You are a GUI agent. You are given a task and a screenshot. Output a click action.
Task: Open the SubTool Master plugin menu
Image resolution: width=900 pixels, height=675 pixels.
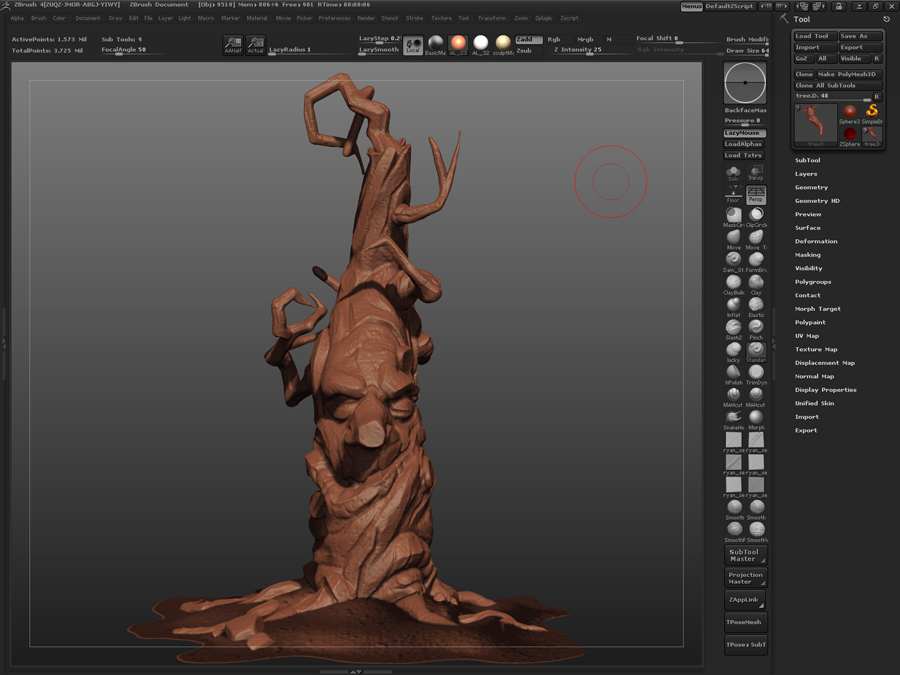click(x=744, y=555)
